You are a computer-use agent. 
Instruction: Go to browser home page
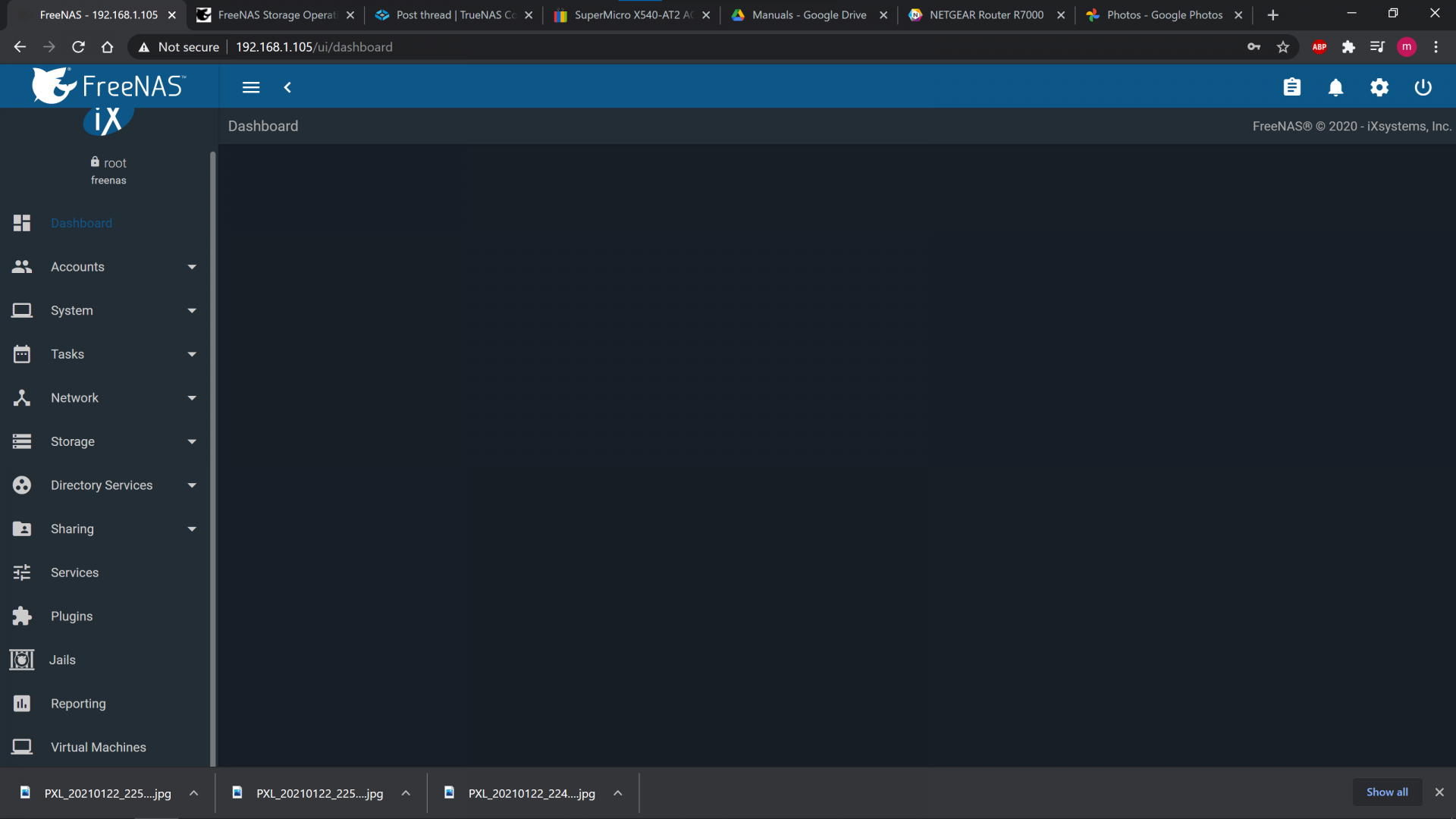click(107, 47)
